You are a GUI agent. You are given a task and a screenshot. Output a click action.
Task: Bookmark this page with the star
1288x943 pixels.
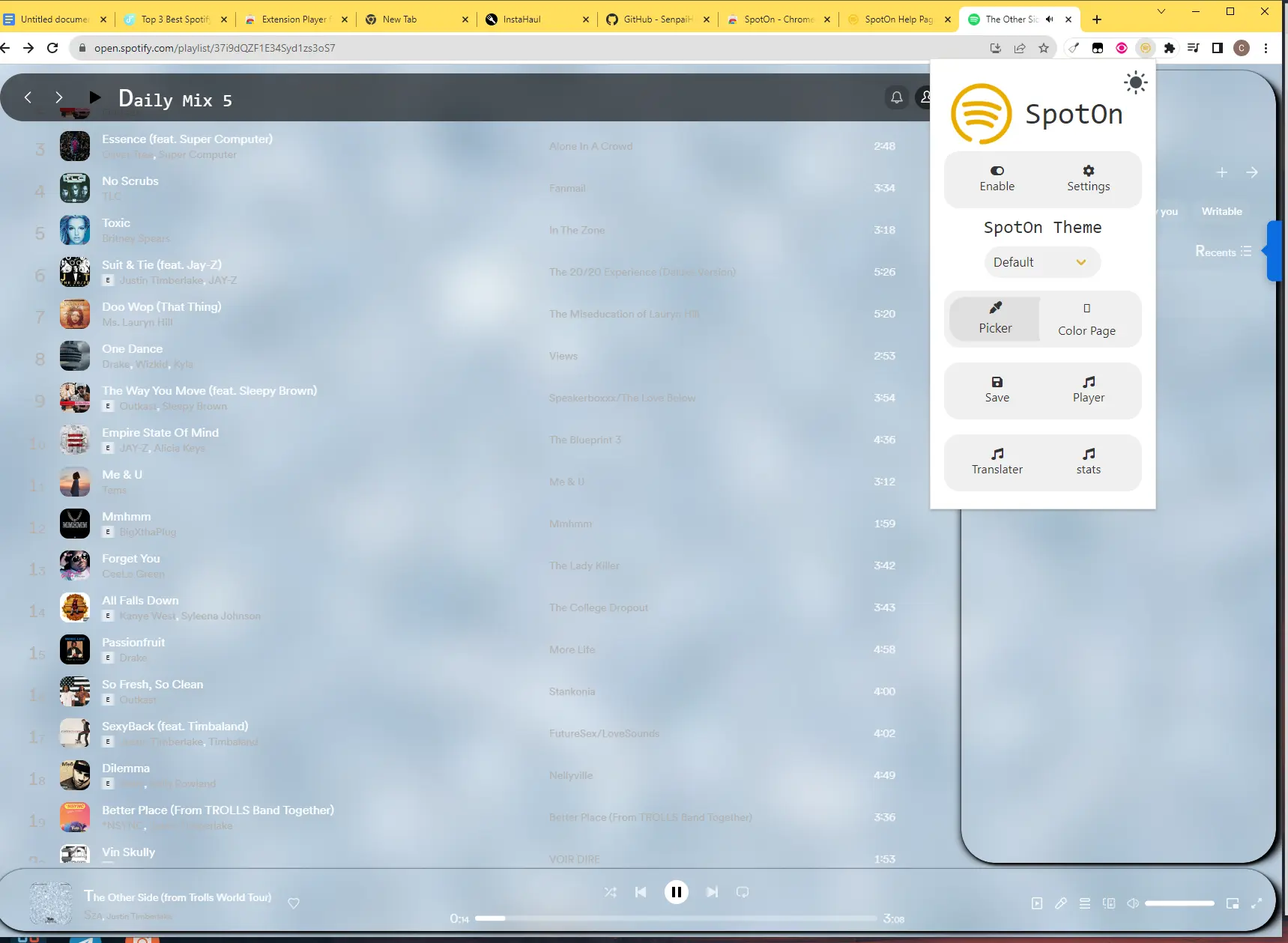1043,48
